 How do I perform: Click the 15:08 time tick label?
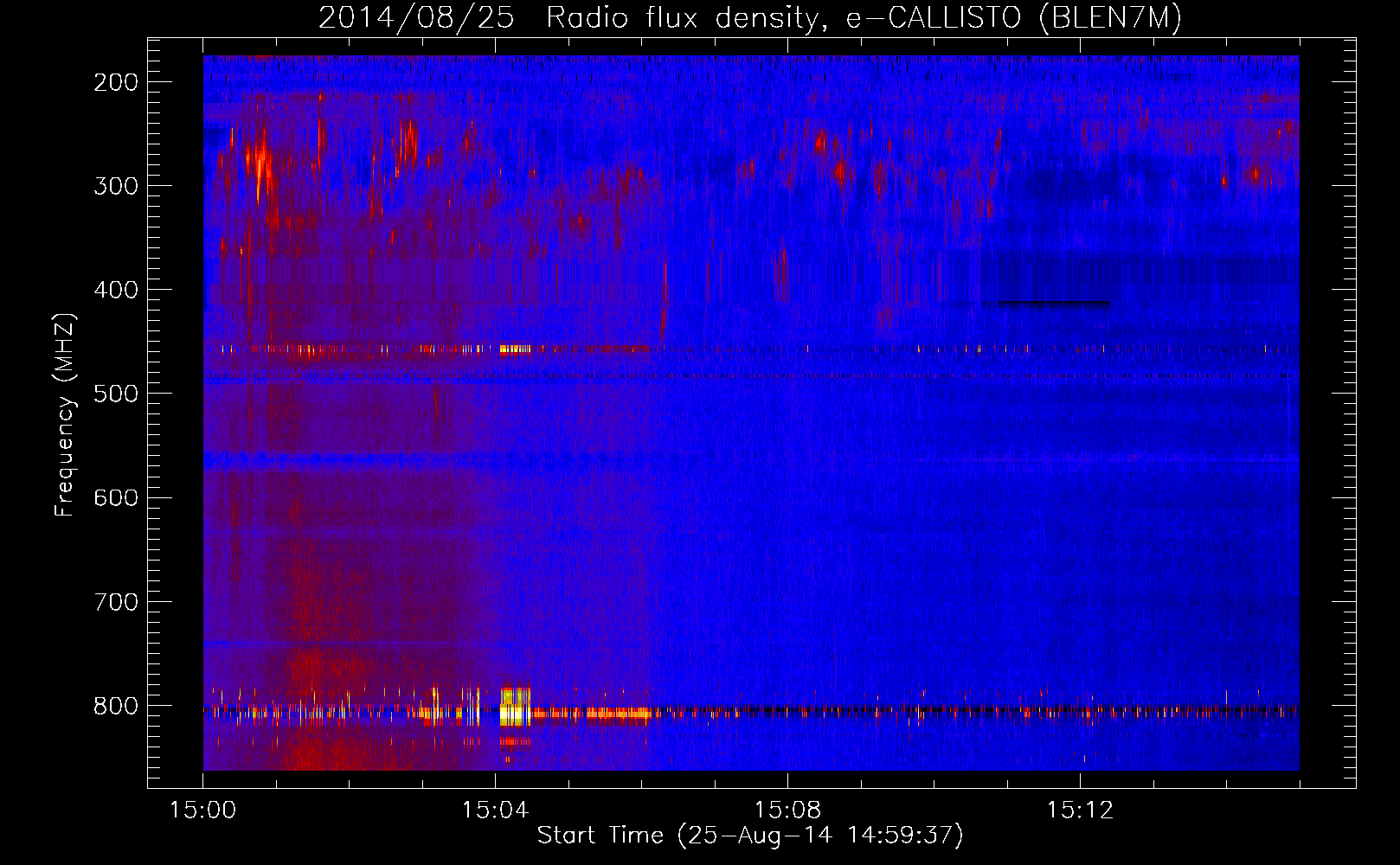point(787,811)
